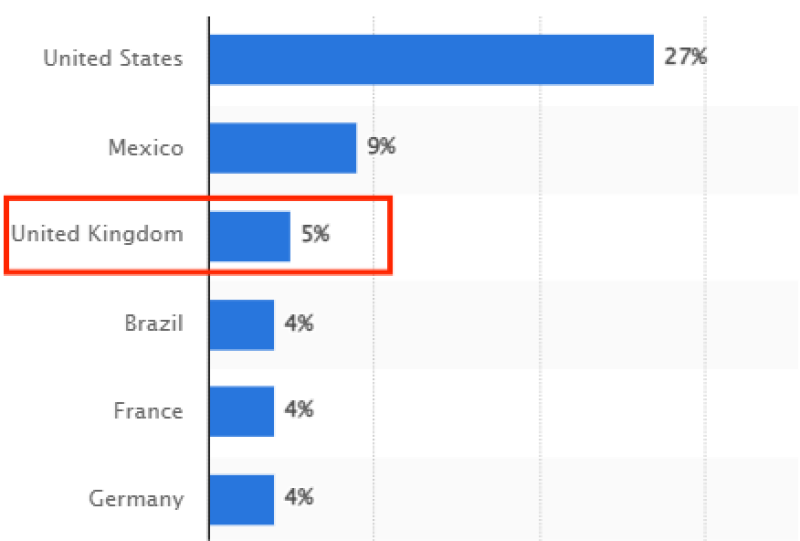Click the red highlight box's right edge
Viewport: 800px width, 541px height.
pyautogui.click(x=390, y=236)
